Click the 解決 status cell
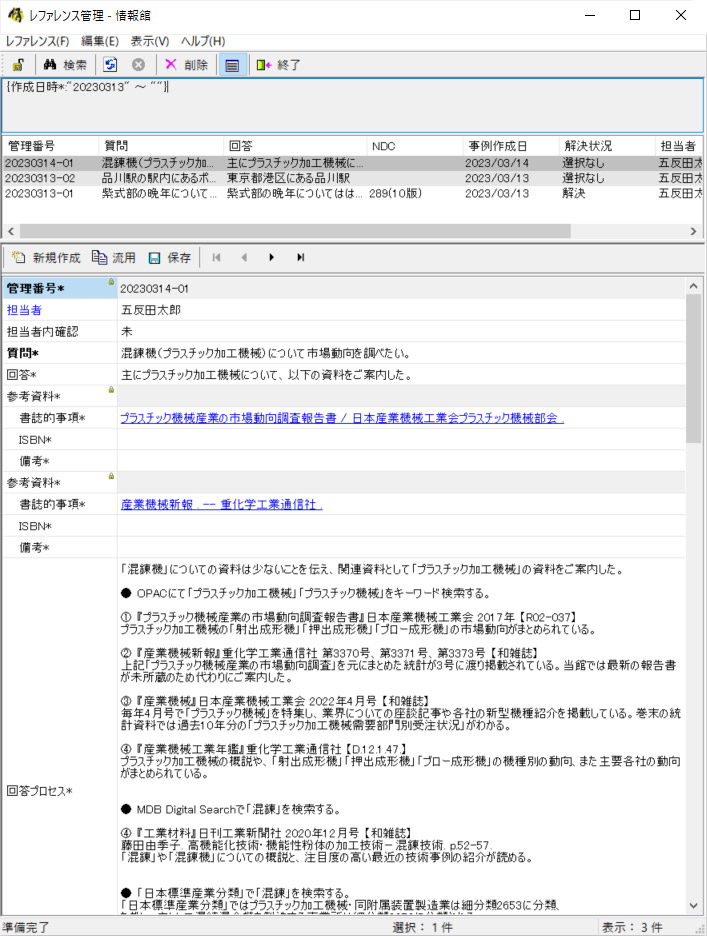 click(573, 193)
